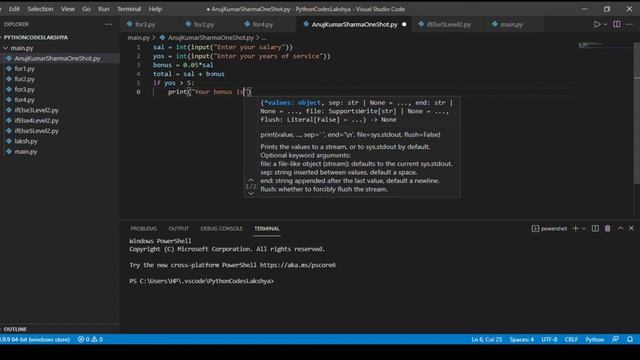Open the Edit menu

[x=14, y=9]
